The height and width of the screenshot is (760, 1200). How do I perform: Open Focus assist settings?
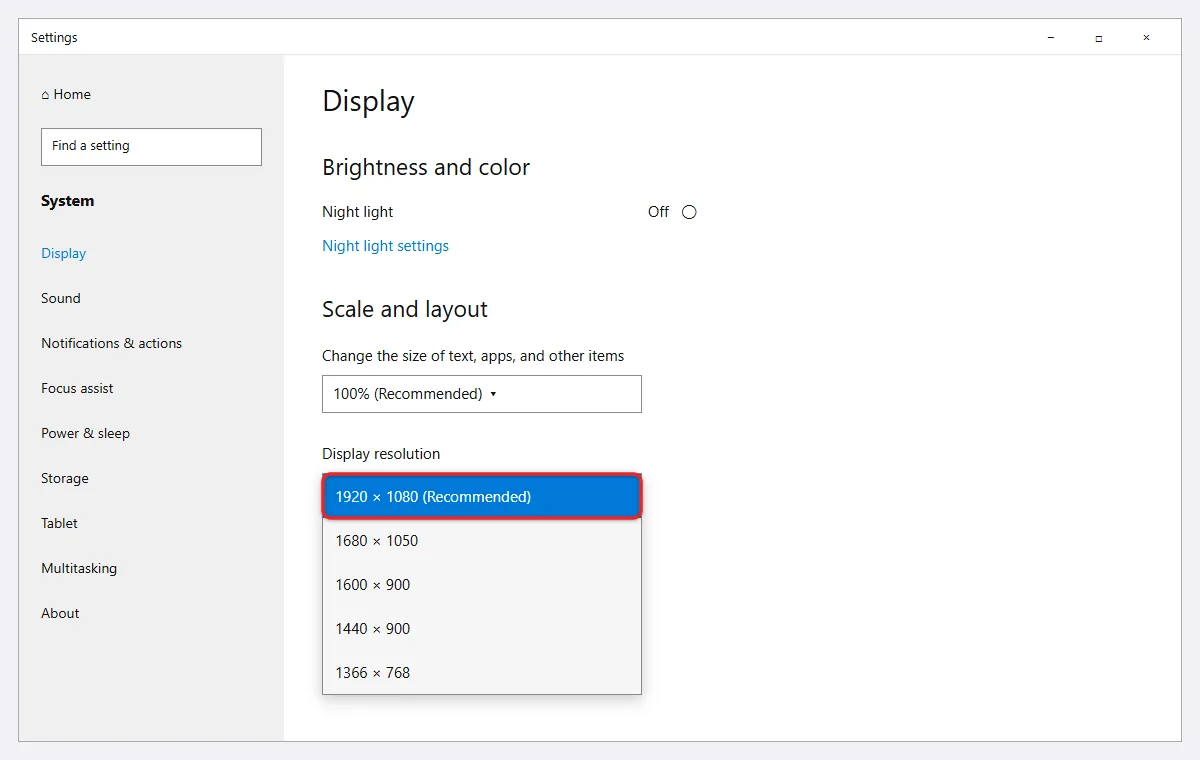tap(77, 388)
